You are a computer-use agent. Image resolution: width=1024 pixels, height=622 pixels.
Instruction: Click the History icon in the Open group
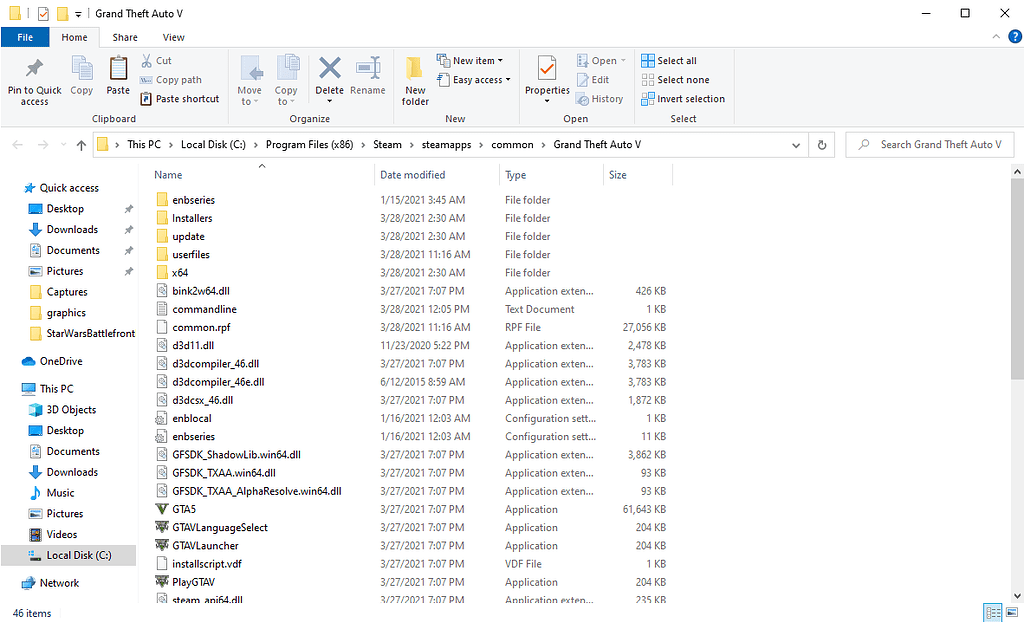pyautogui.click(x=600, y=98)
